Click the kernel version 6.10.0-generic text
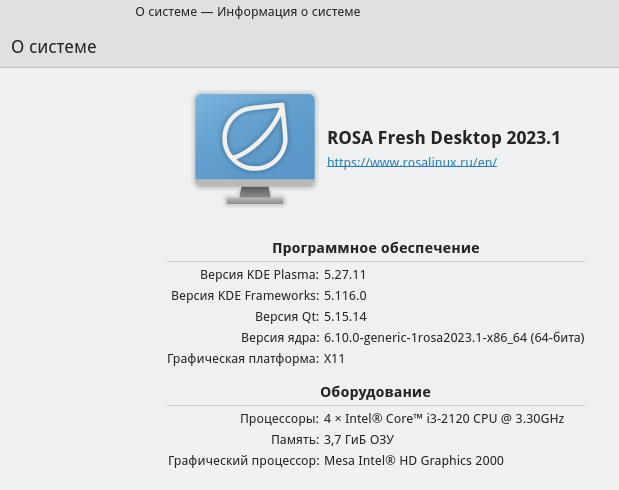 point(454,338)
